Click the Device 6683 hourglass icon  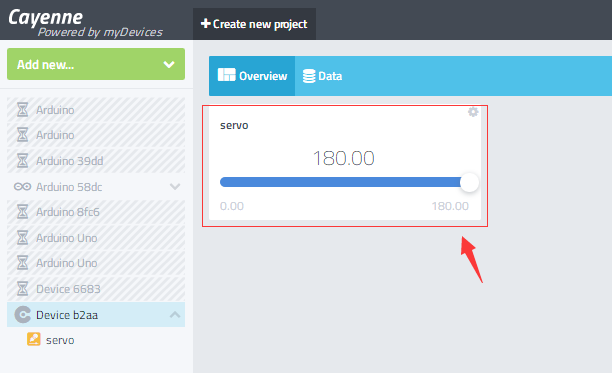click(x=23, y=289)
